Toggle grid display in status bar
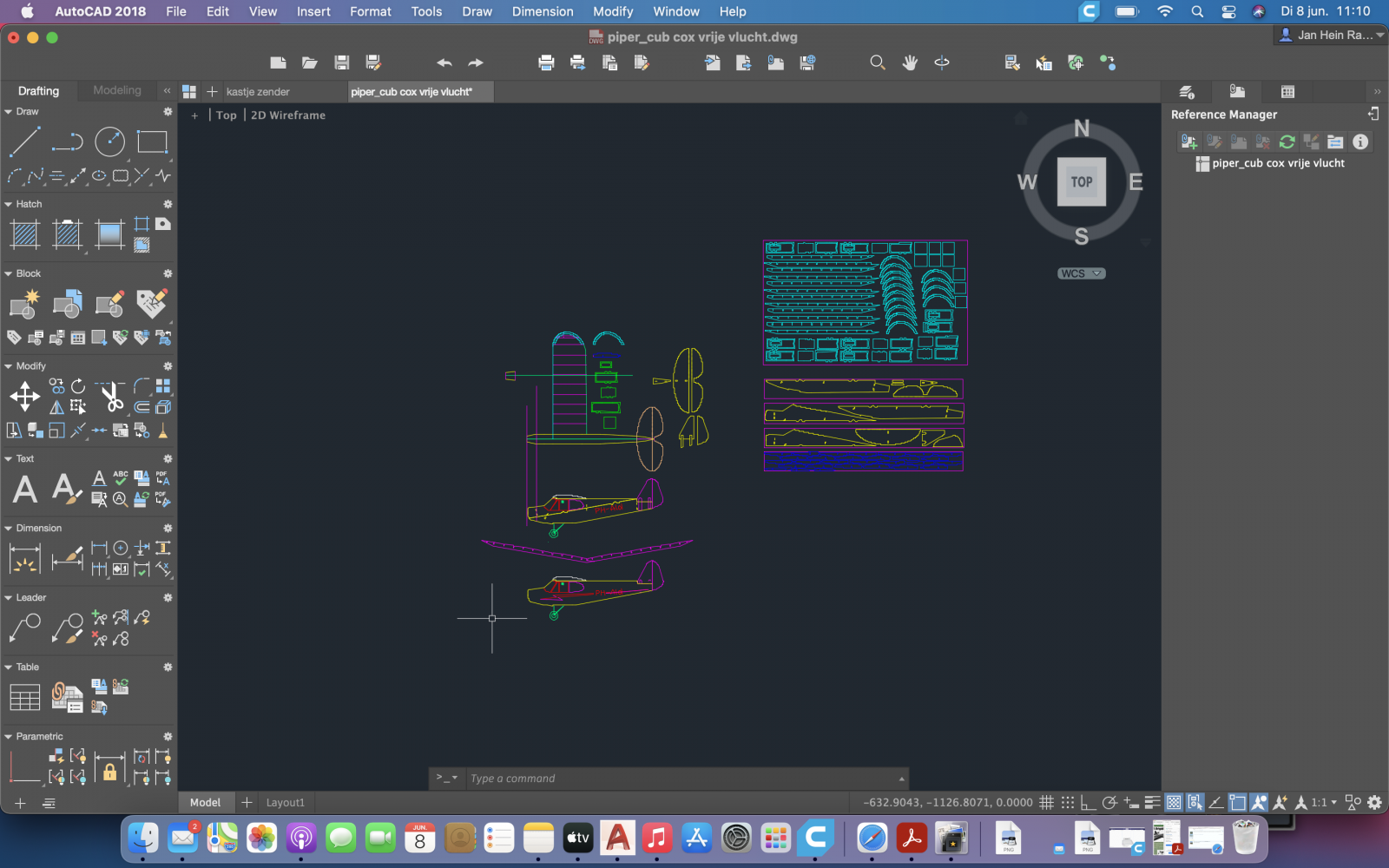This screenshot has width=1389, height=868. [1047, 803]
